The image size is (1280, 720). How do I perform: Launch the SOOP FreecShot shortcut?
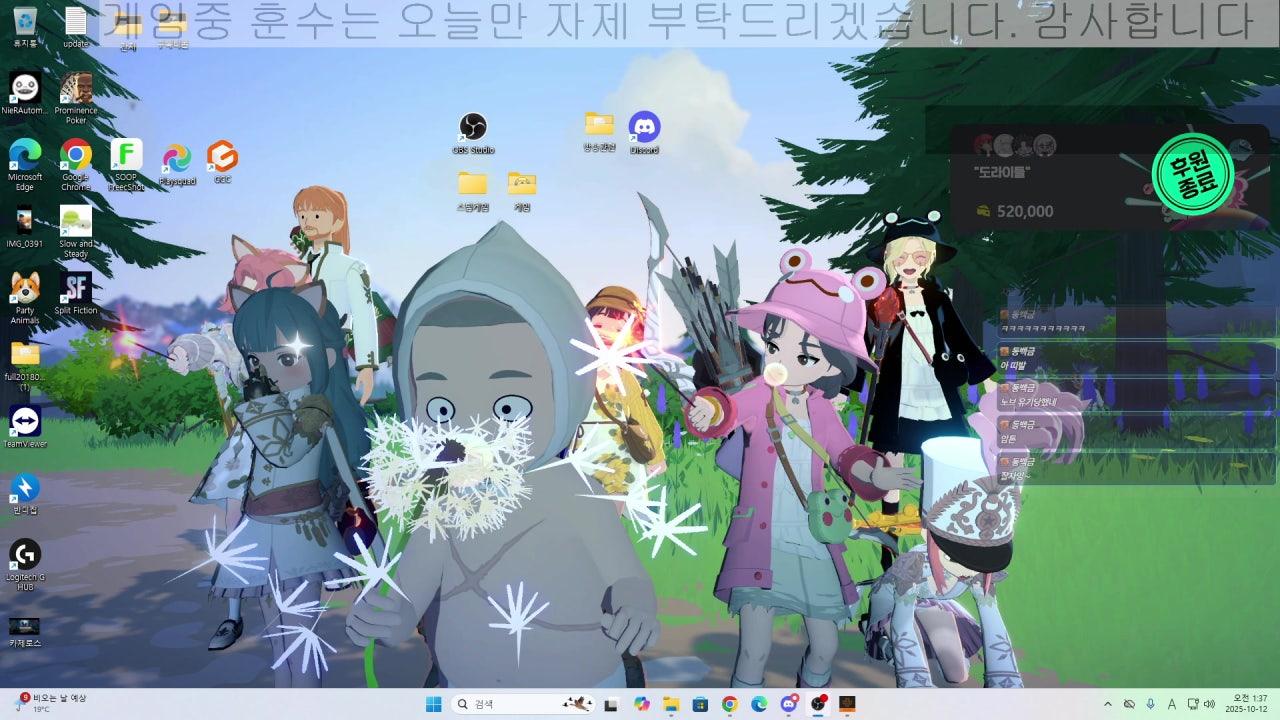pyautogui.click(x=126, y=164)
